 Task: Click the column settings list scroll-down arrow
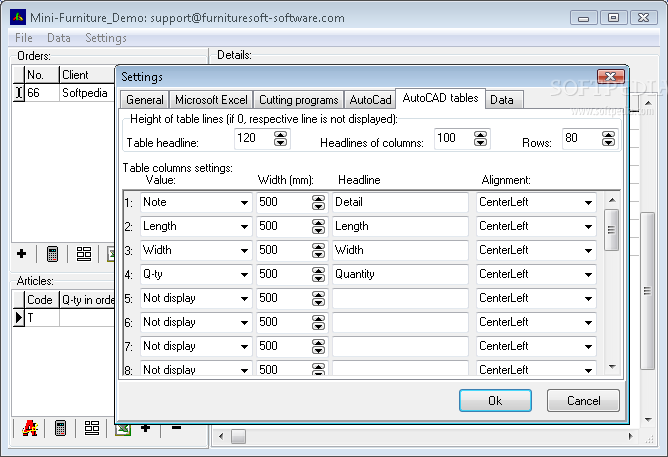[612, 366]
